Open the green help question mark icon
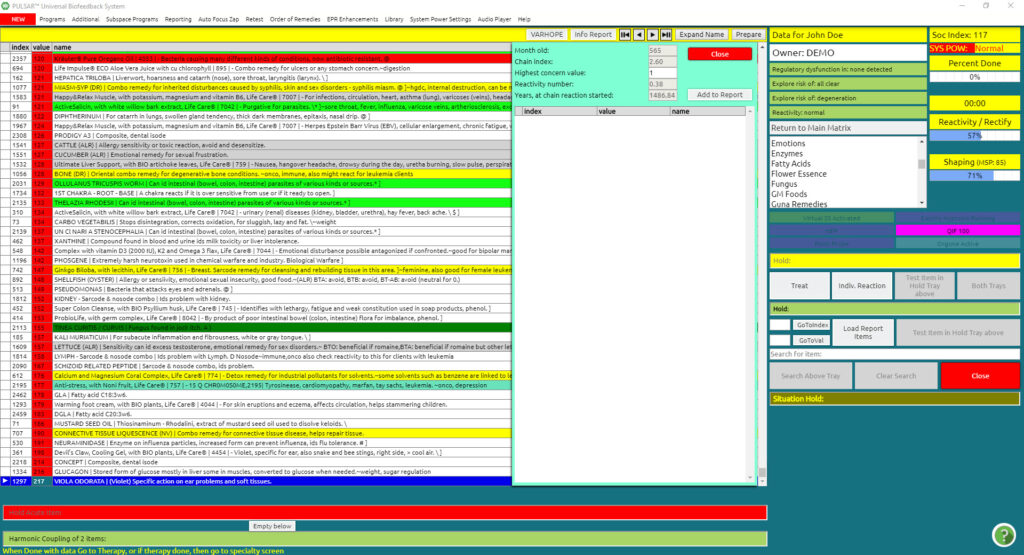Screen dimensions: 1024x555 pyautogui.click(x=1004, y=534)
